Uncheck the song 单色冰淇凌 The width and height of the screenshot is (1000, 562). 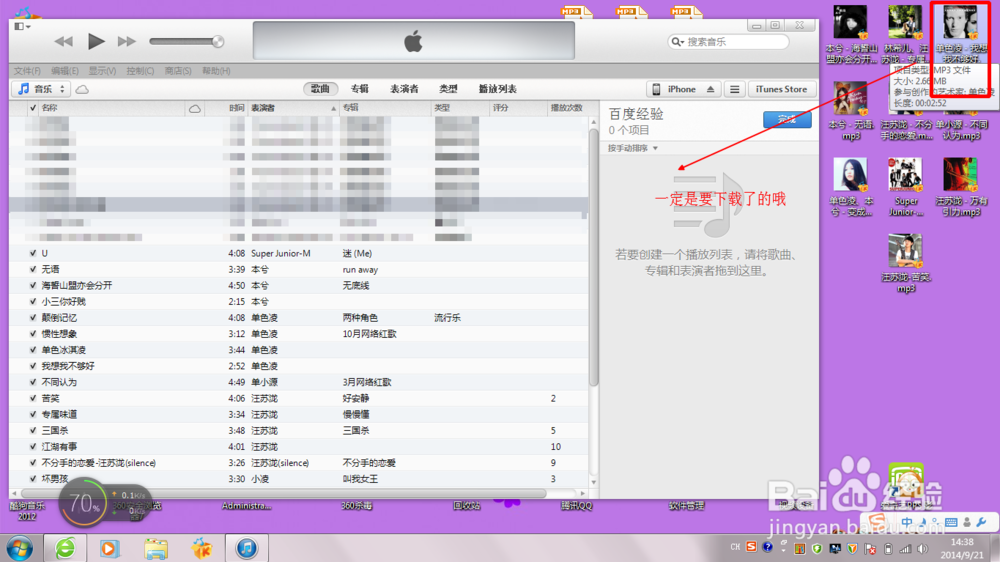33,350
